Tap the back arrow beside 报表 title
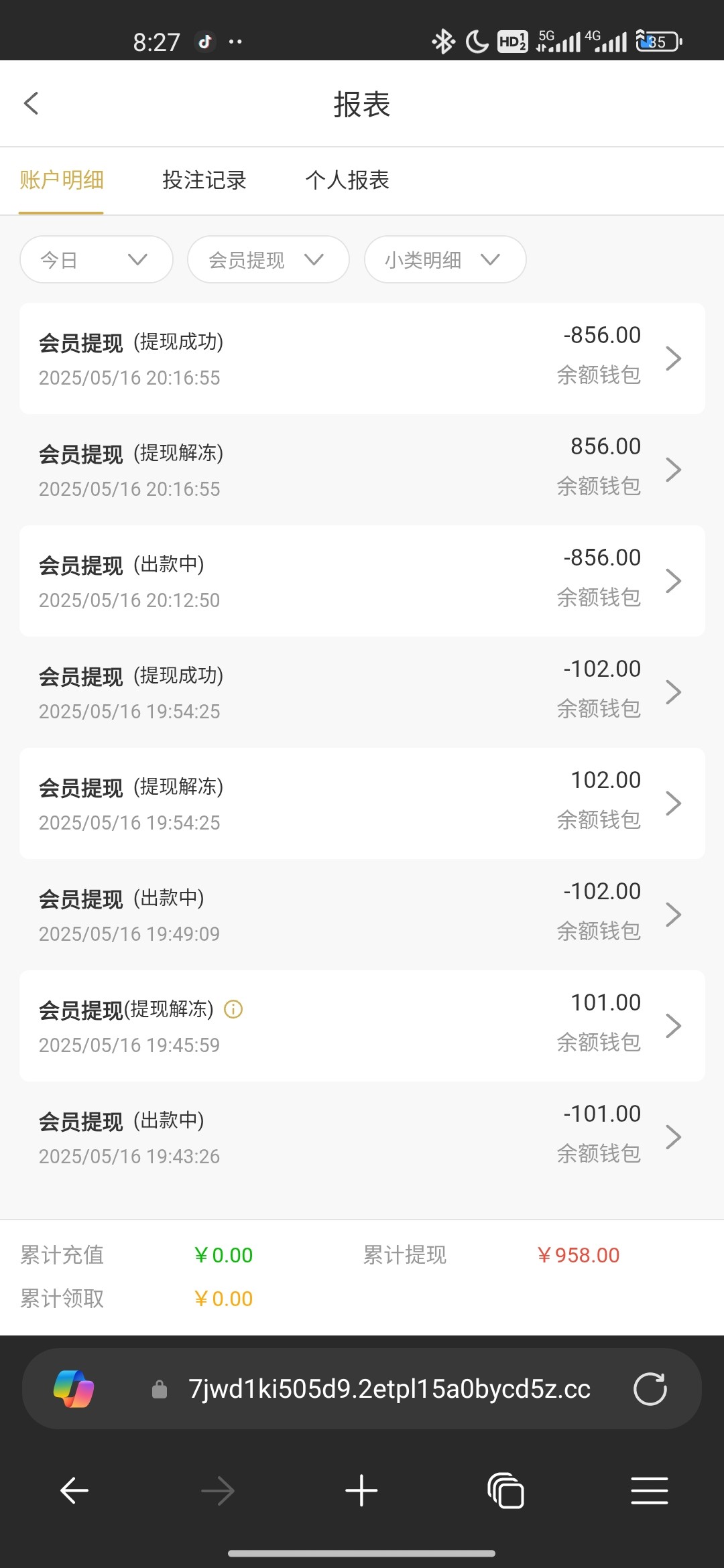 click(x=31, y=103)
